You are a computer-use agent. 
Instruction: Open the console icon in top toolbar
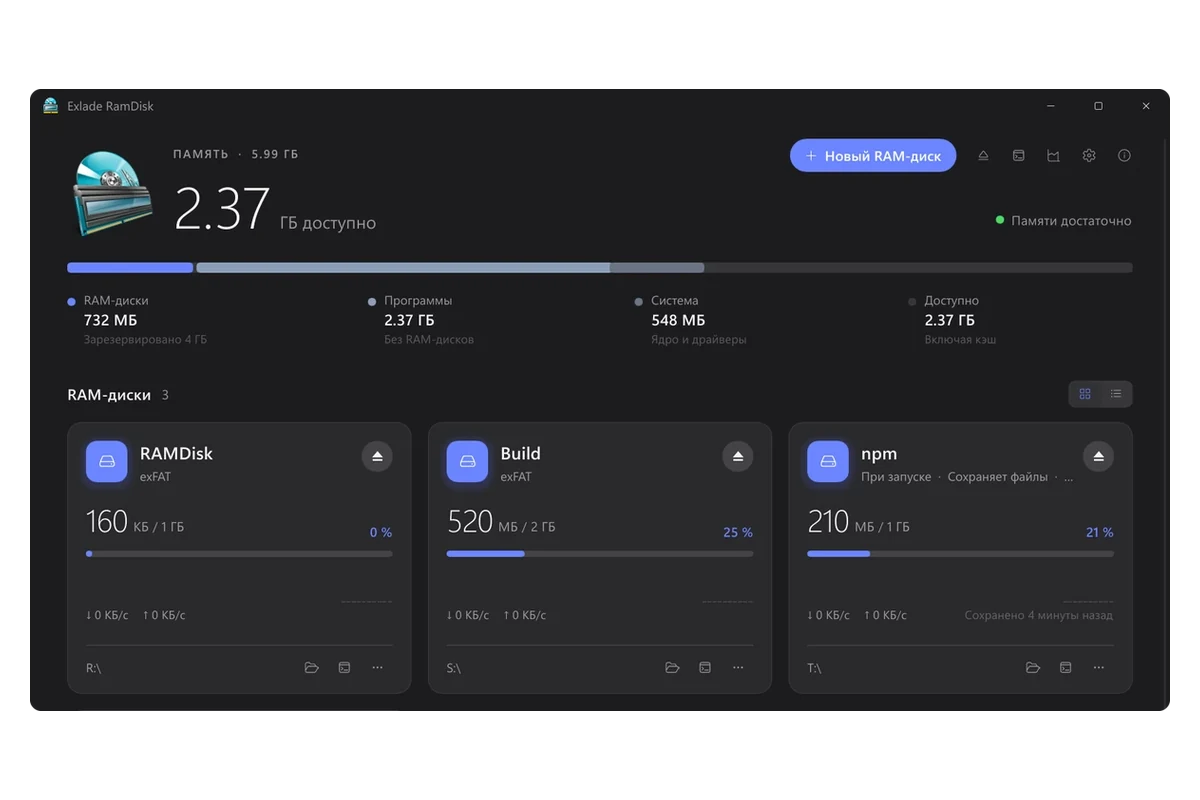(1018, 156)
